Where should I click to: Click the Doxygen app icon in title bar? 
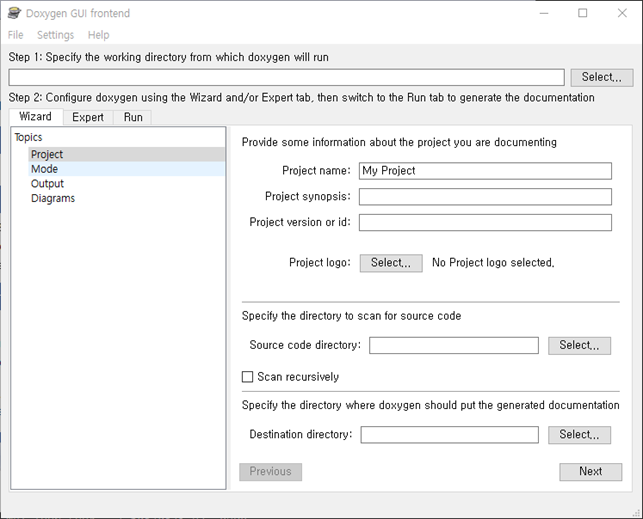pos(14,13)
